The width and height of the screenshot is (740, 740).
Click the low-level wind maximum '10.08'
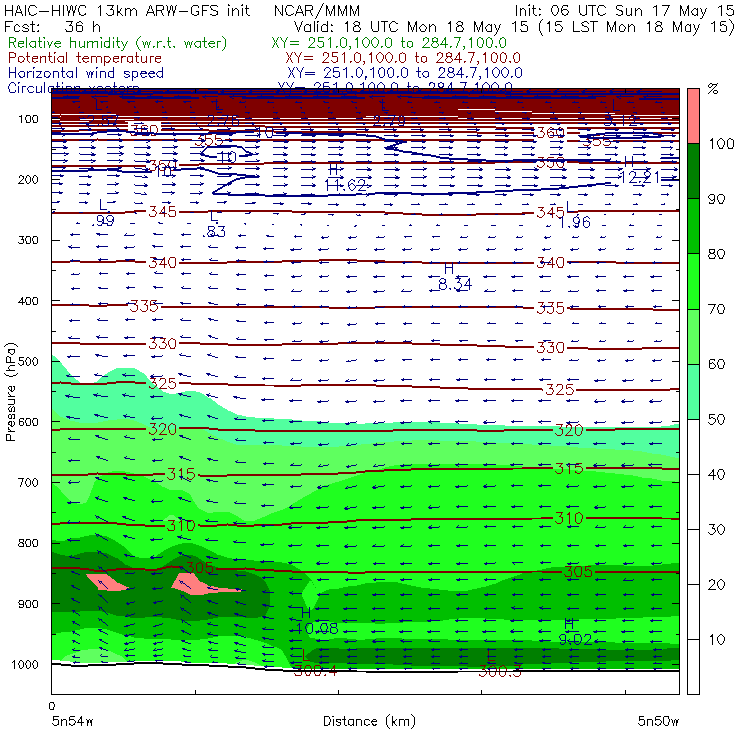click(x=317, y=629)
